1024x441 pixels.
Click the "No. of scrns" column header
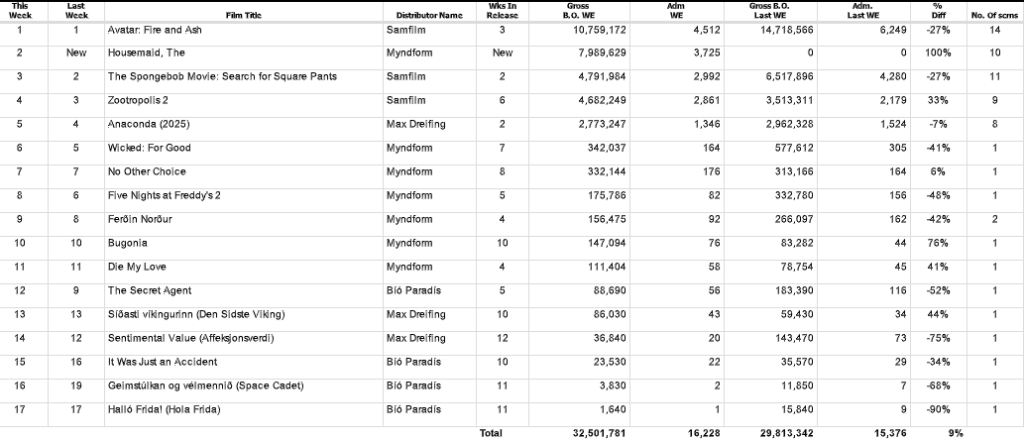tap(994, 16)
